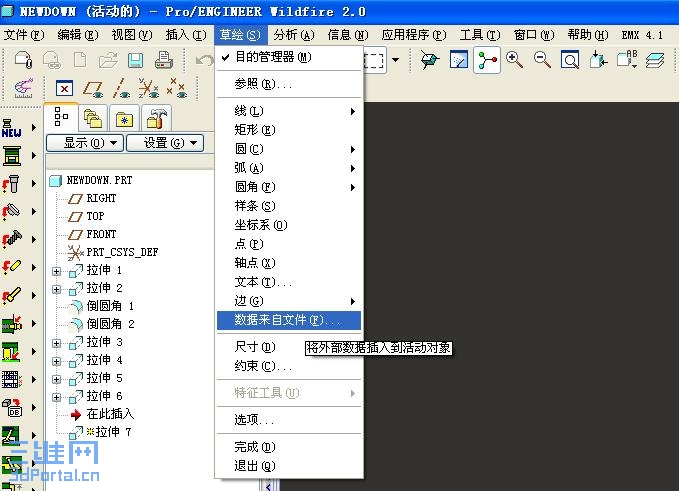
Task: Open the folder browser tab
Action: click(93, 118)
